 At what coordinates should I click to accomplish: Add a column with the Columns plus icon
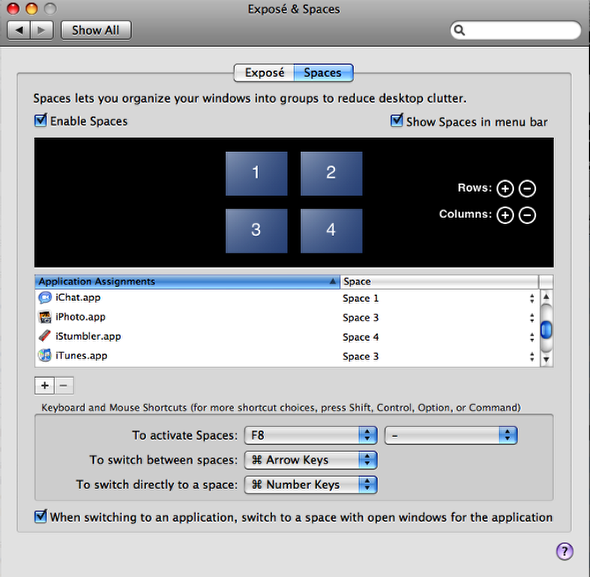(505, 215)
